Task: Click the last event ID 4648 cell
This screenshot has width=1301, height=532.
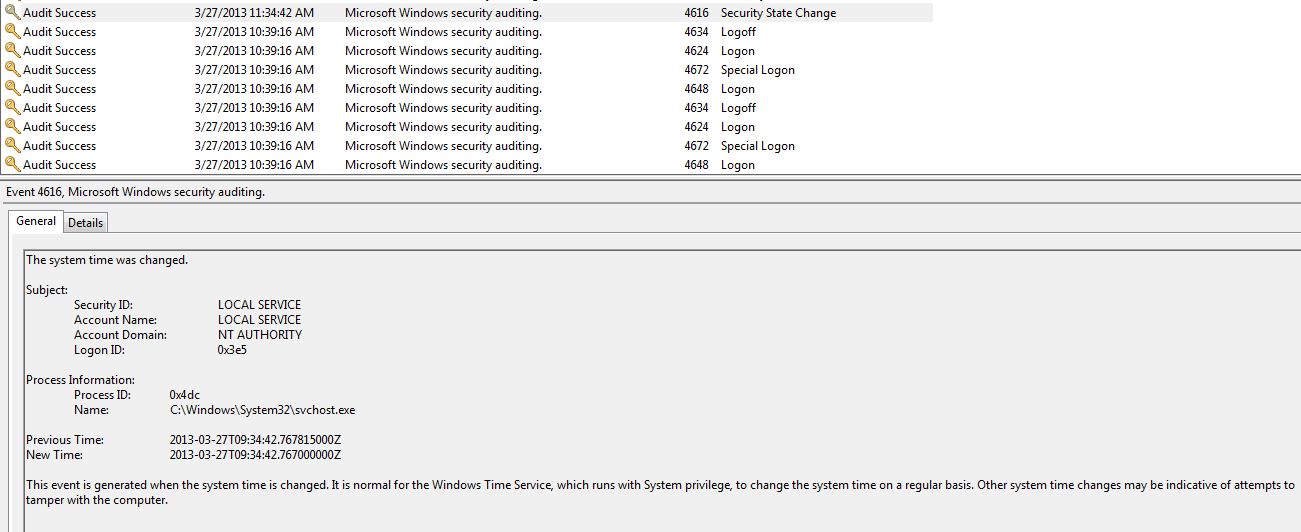Action: [696, 165]
